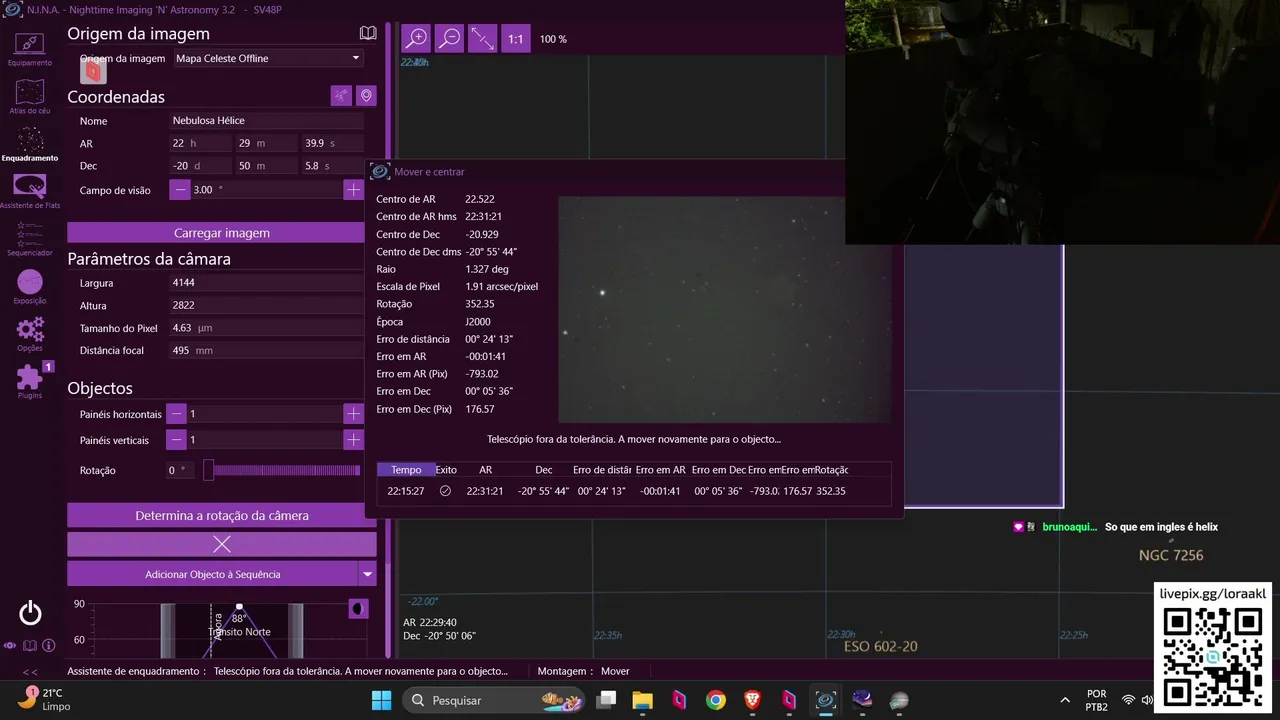Click the Rotação degrees value field
Image resolution: width=1280 pixels, height=720 pixels.
click(x=181, y=470)
